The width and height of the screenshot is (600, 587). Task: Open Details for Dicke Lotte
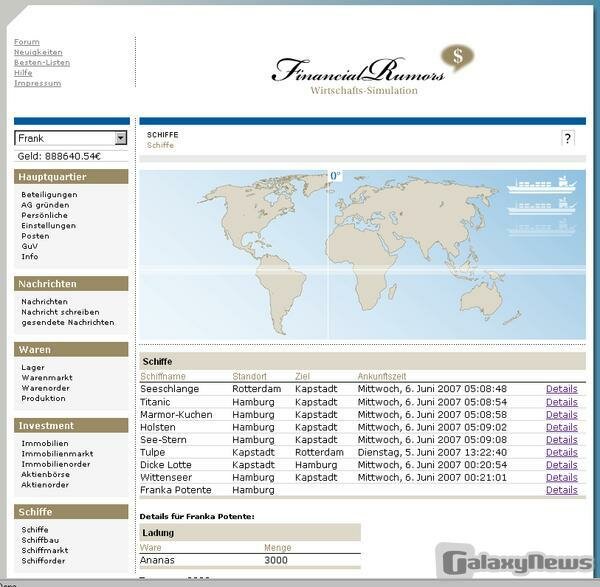[561, 465]
